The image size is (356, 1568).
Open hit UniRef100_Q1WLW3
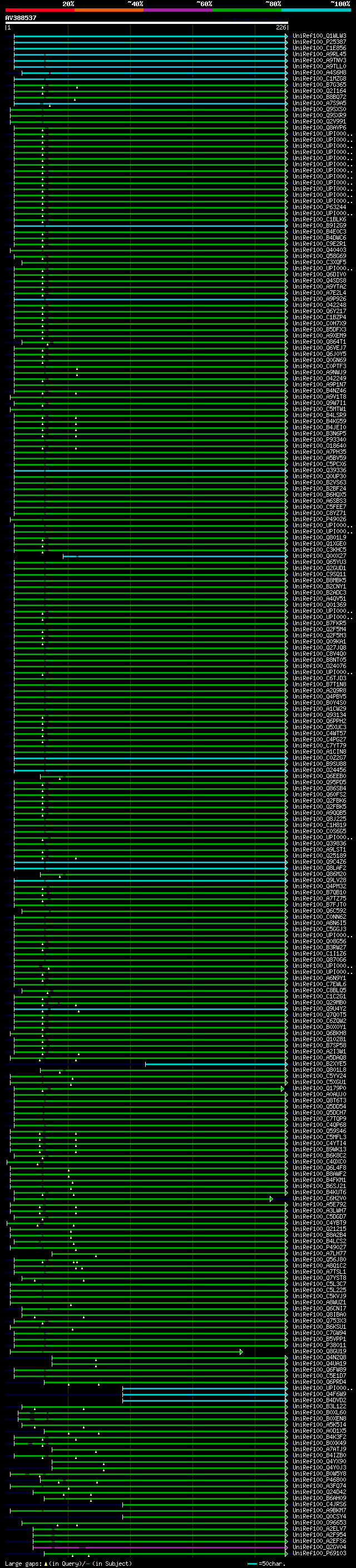point(319,36)
